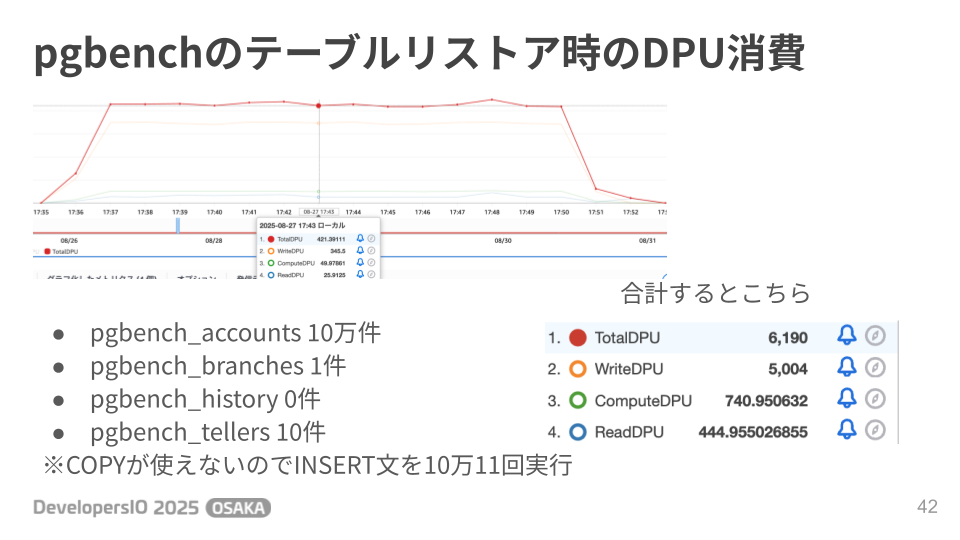The height and width of the screenshot is (540, 960).
Task: Click the tooltip header 2025-08-27 17:43 ローカル
Action: [302, 225]
